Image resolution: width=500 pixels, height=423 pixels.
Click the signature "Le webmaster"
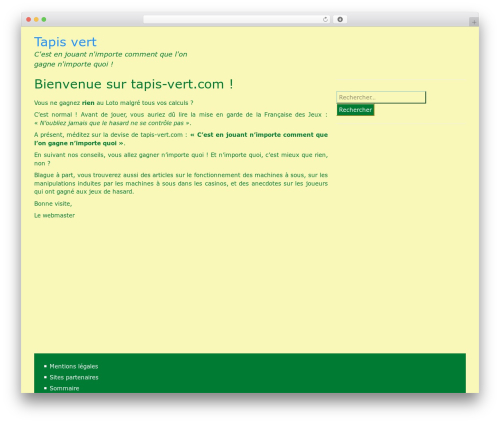click(54, 216)
